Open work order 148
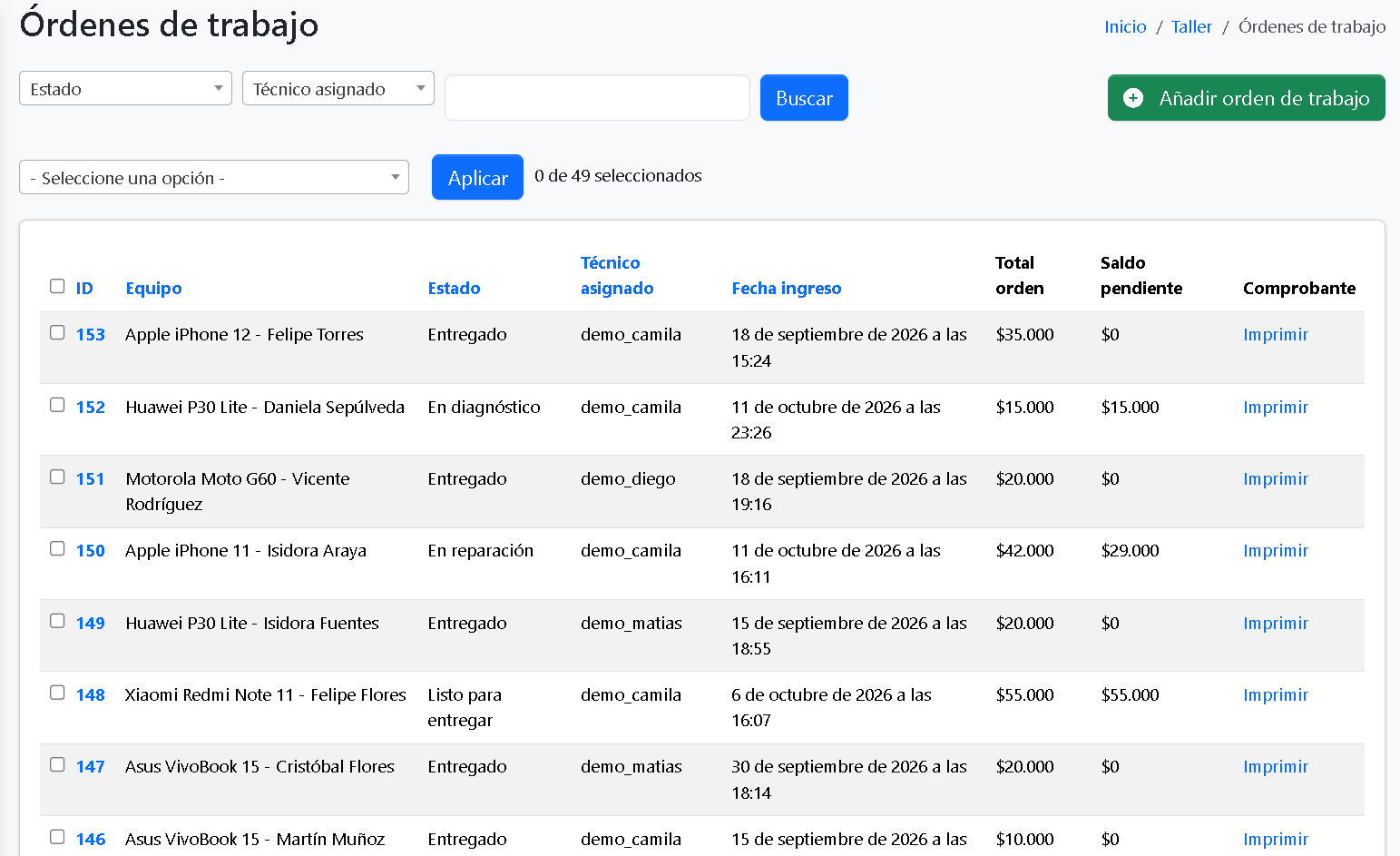This screenshot has height=856, width=1400. (x=91, y=694)
